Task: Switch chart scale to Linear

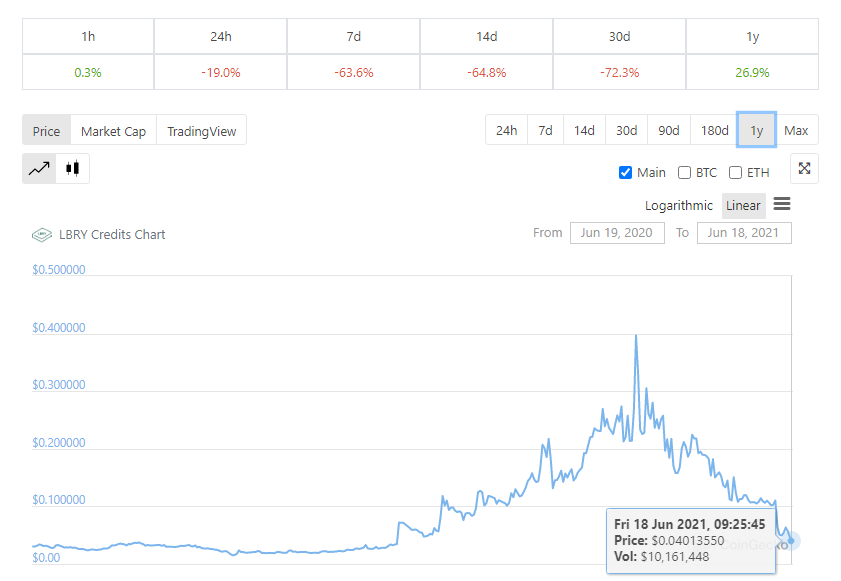Action: [743, 205]
